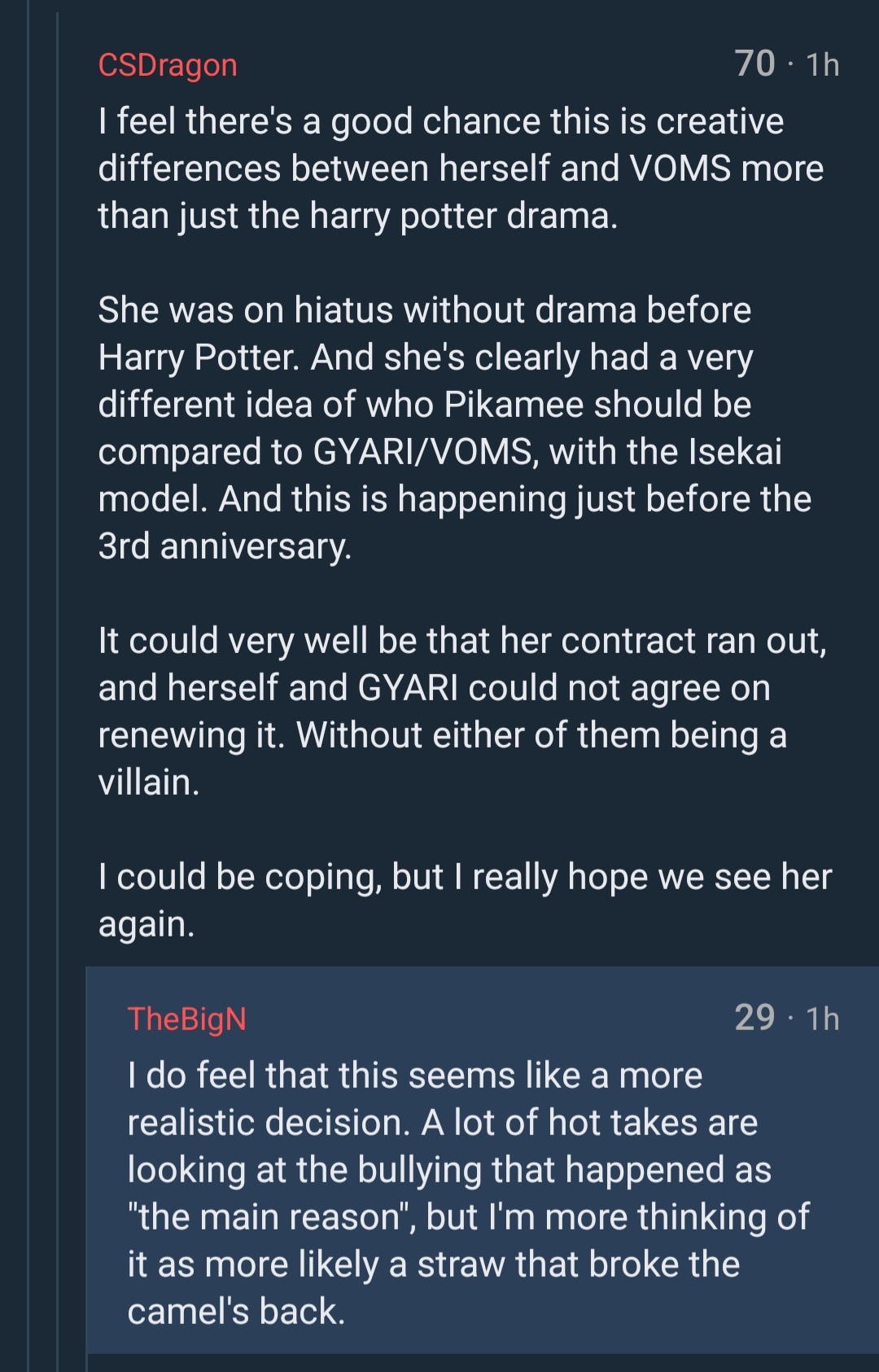Click the 1h timestamp on CSDragon's comment
Image resolution: width=879 pixels, height=1372 pixels.
pyautogui.click(x=822, y=65)
